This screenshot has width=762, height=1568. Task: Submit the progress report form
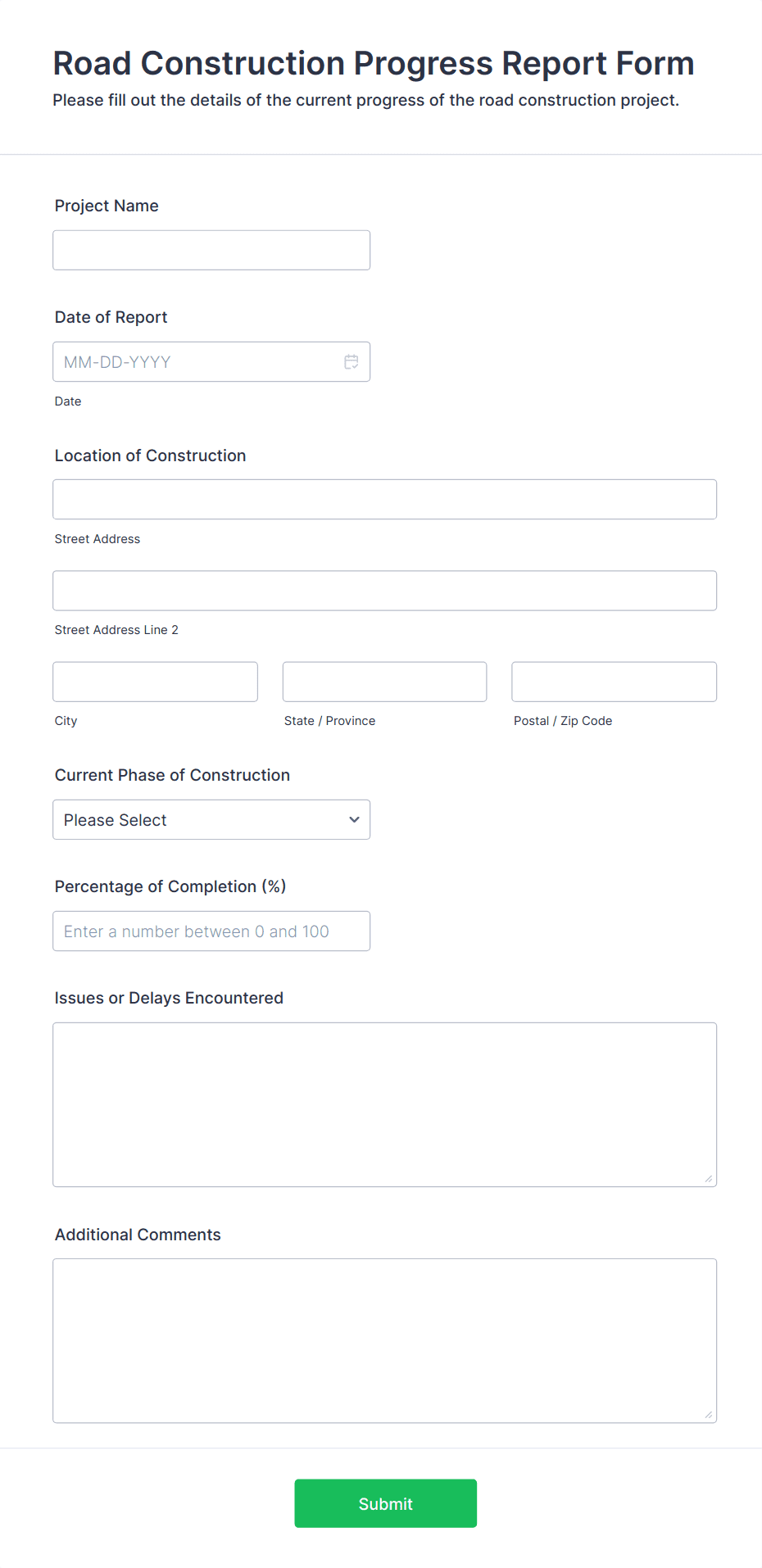[385, 1503]
